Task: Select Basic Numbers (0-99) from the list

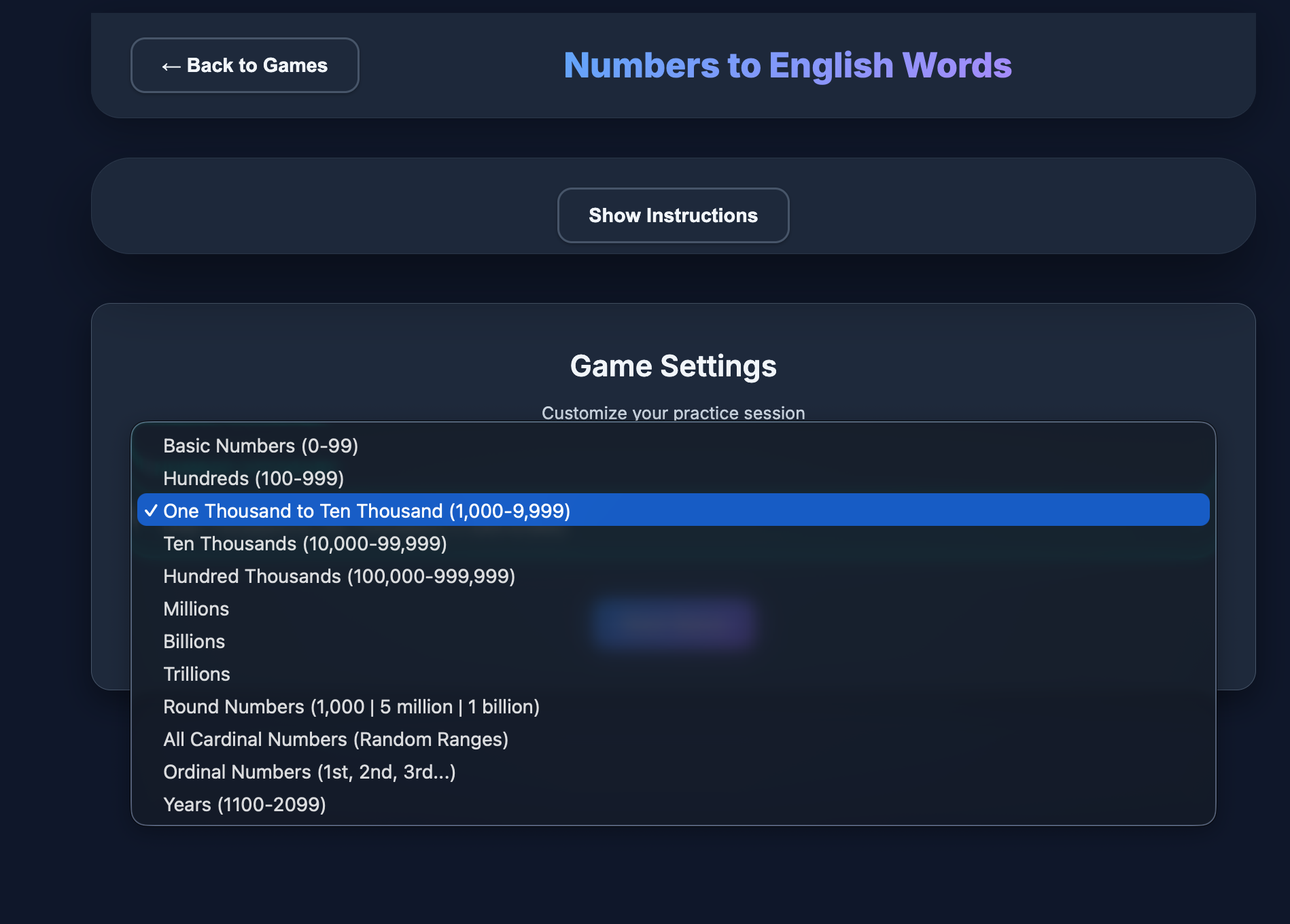Action: (260, 446)
